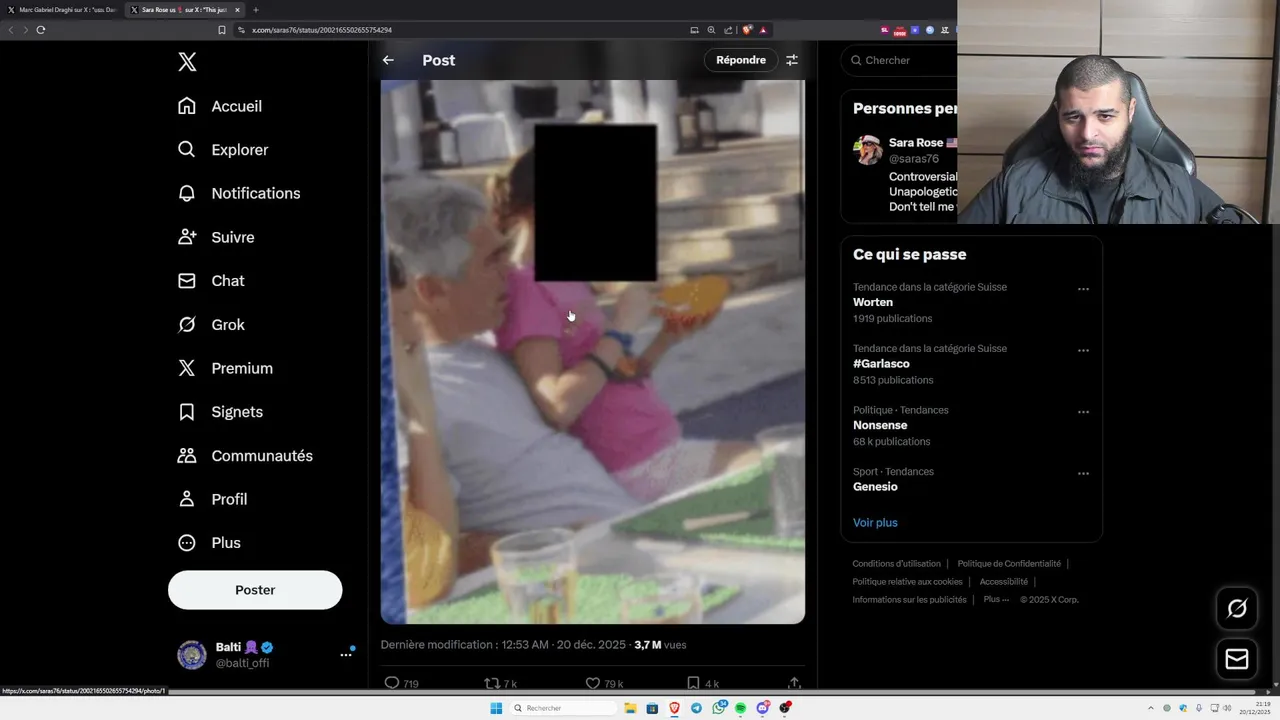Viewport: 1280px width, 720px height.
Task: Open the Suivre follow page
Action: 216,237
